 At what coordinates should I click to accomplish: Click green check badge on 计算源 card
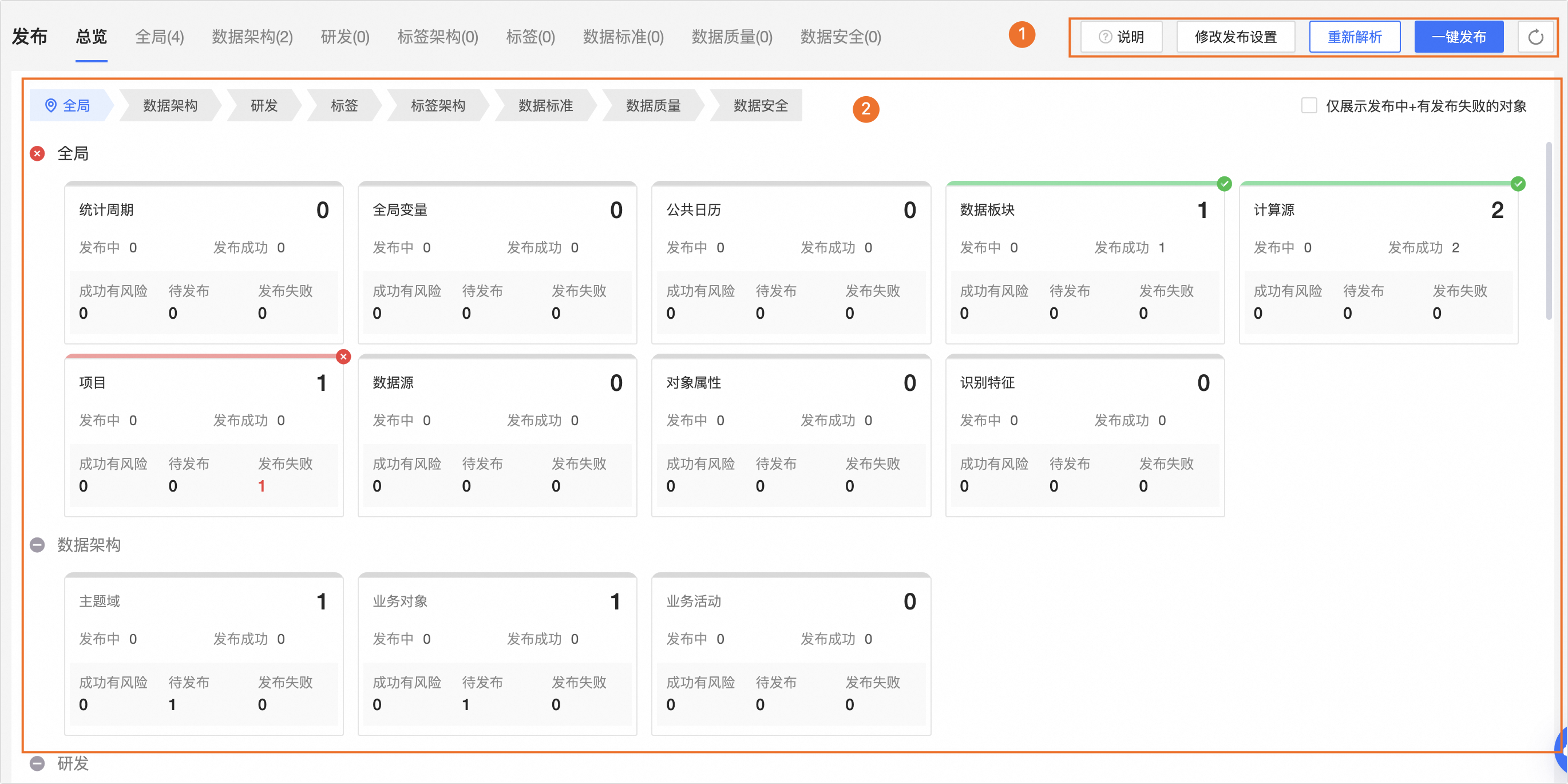click(x=1518, y=183)
